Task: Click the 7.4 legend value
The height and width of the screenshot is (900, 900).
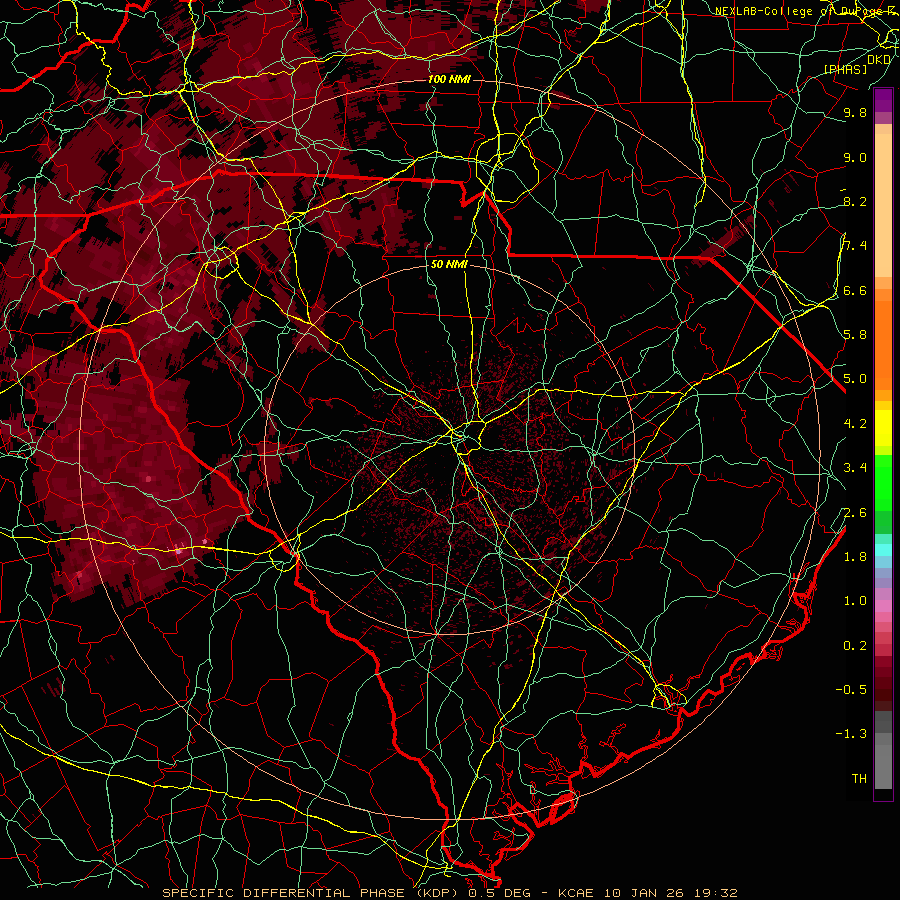Action: click(x=855, y=246)
